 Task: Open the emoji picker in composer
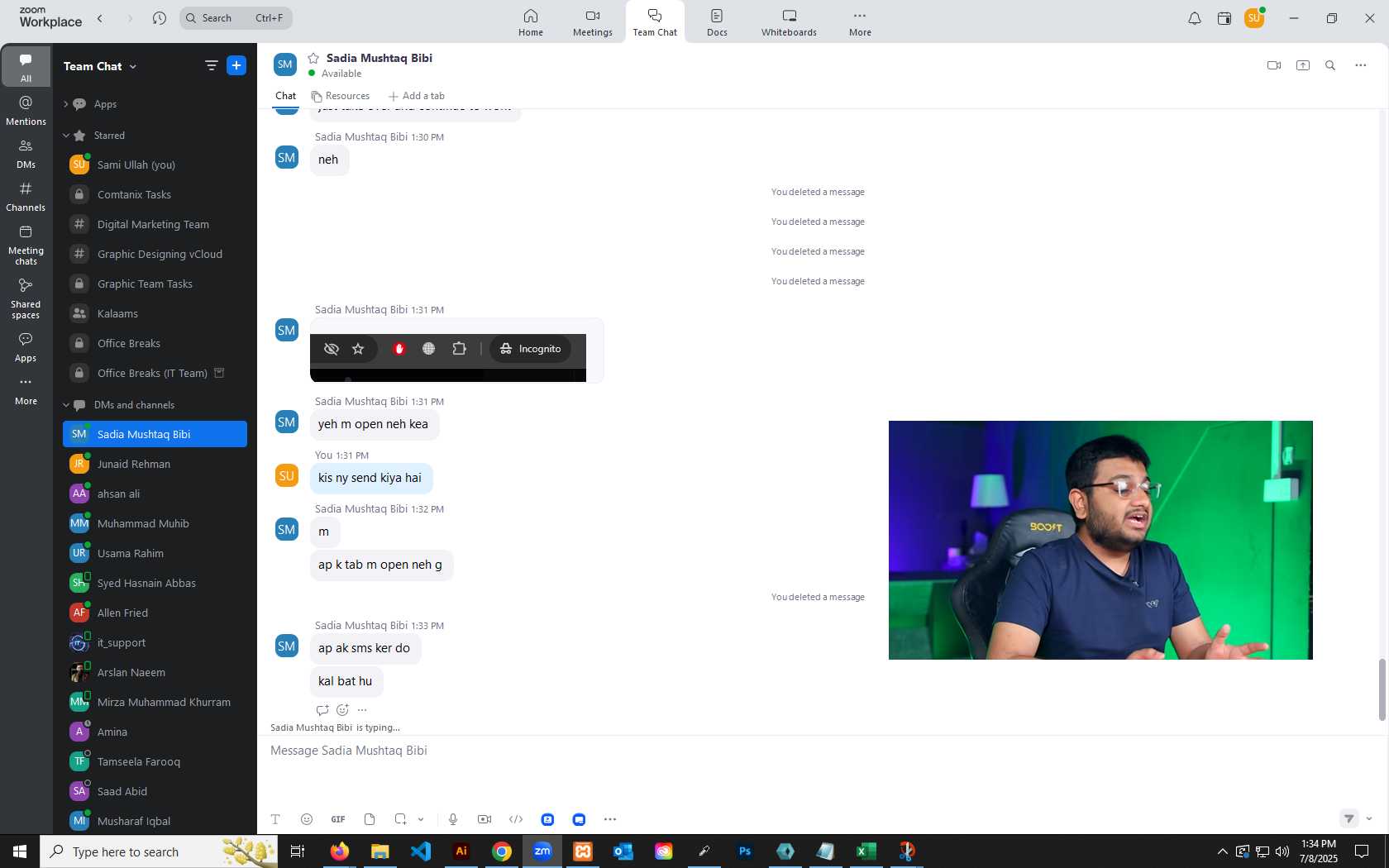pos(307,819)
